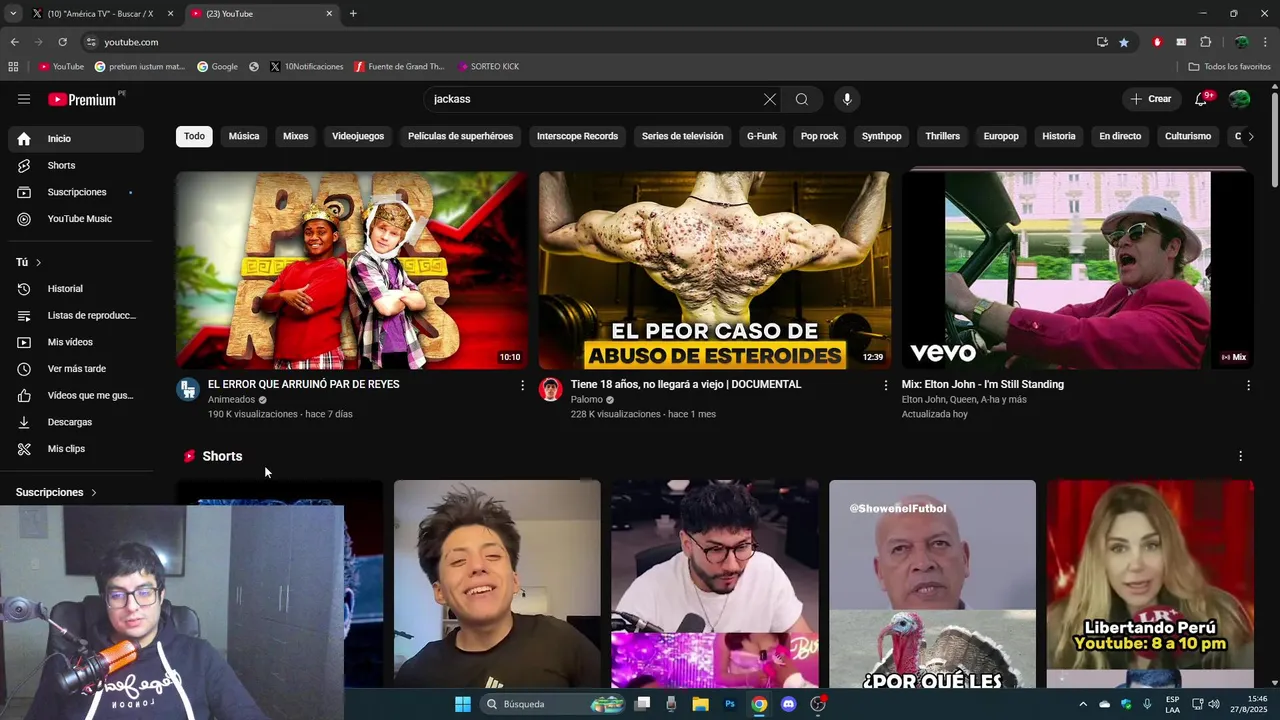Open the YouTube bookmark in bookmarks bar
The width and height of the screenshot is (1280, 720).
tap(61, 67)
